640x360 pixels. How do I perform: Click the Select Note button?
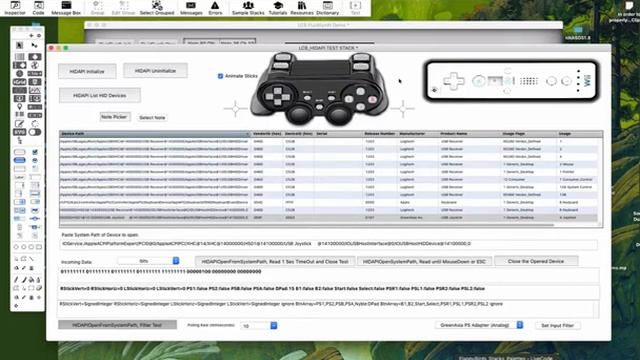click(152, 118)
